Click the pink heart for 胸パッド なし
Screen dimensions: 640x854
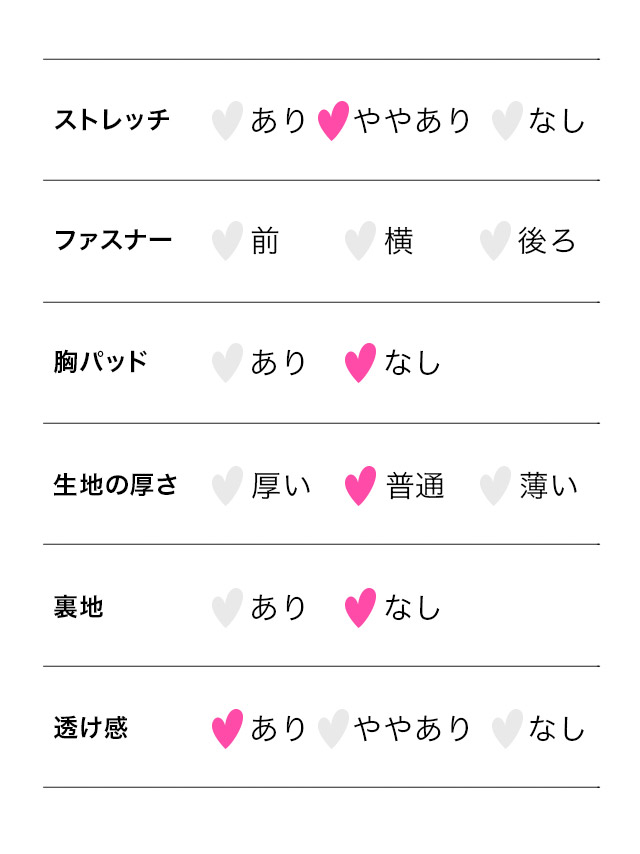360,363
